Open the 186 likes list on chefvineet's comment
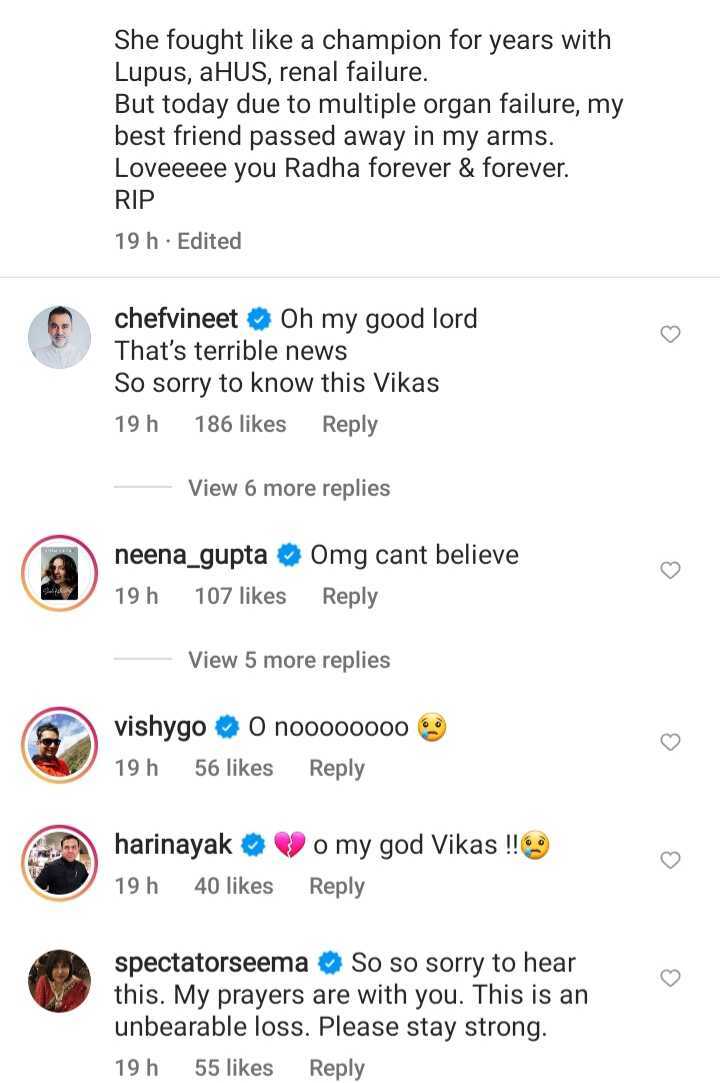This screenshot has width=720, height=1083. click(x=240, y=424)
